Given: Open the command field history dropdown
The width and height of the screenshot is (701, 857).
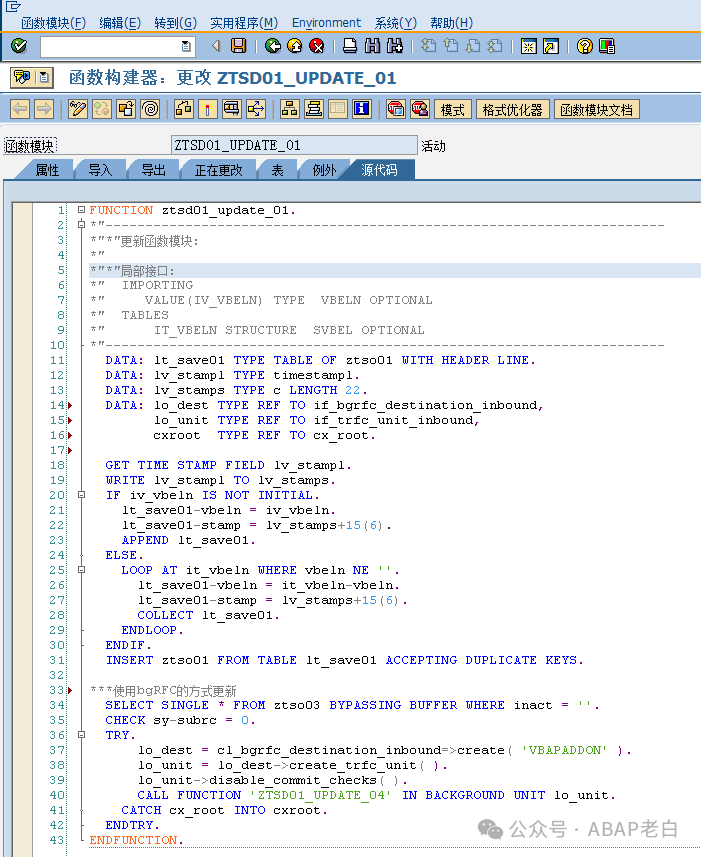Looking at the screenshot, I should [x=186, y=46].
